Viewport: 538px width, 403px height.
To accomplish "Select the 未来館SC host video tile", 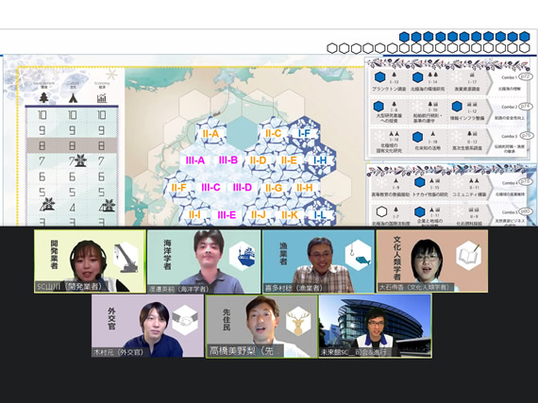I will tap(375, 326).
